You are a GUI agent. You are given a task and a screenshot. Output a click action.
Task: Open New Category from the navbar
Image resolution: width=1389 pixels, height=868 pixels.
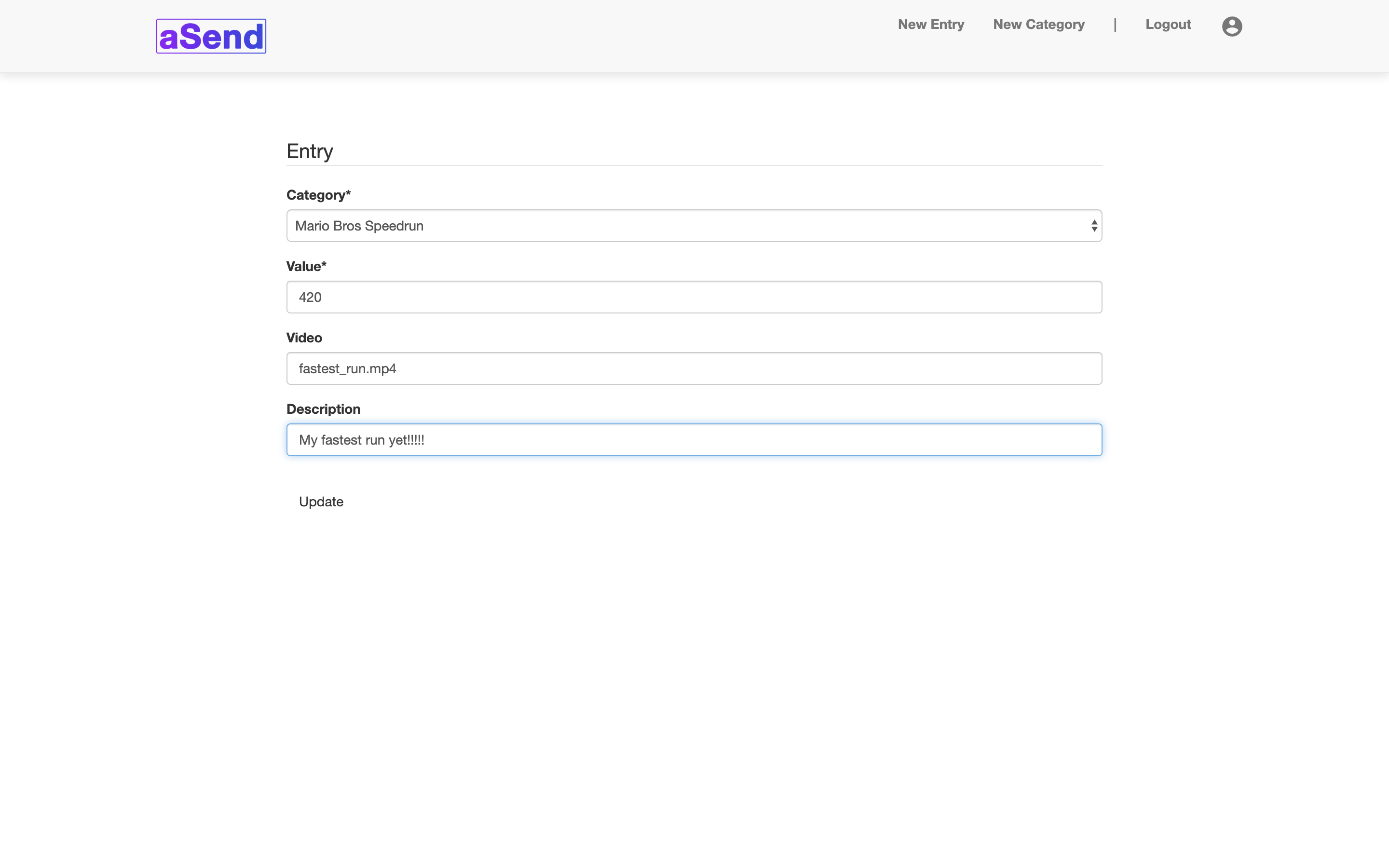tap(1038, 25)
